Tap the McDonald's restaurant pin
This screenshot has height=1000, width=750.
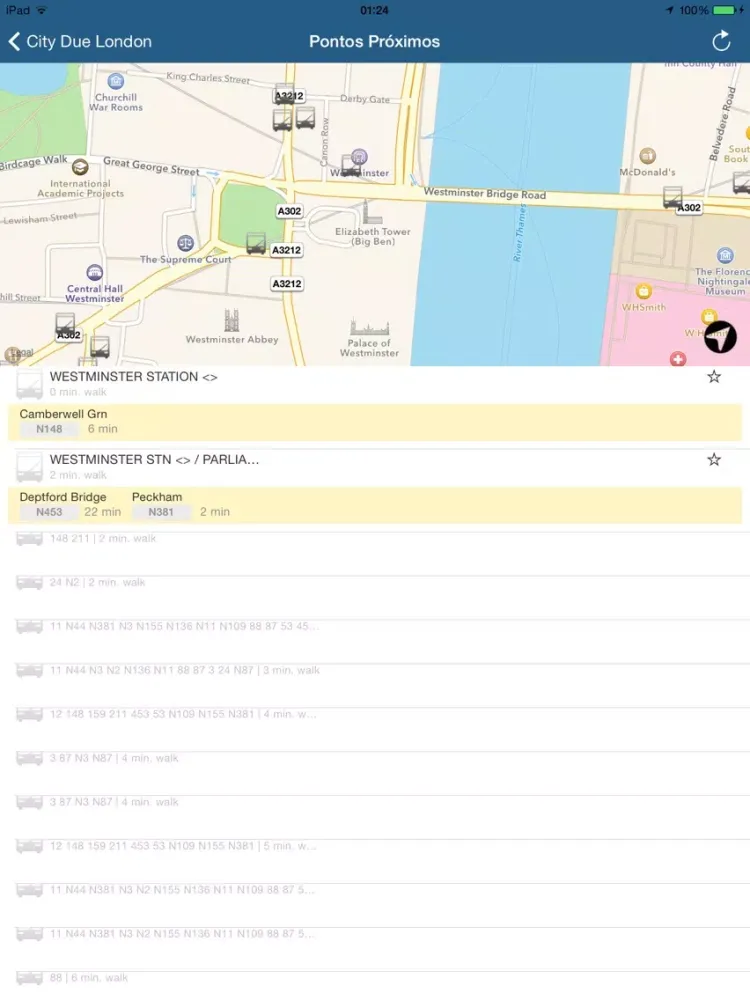coord(647,156)
